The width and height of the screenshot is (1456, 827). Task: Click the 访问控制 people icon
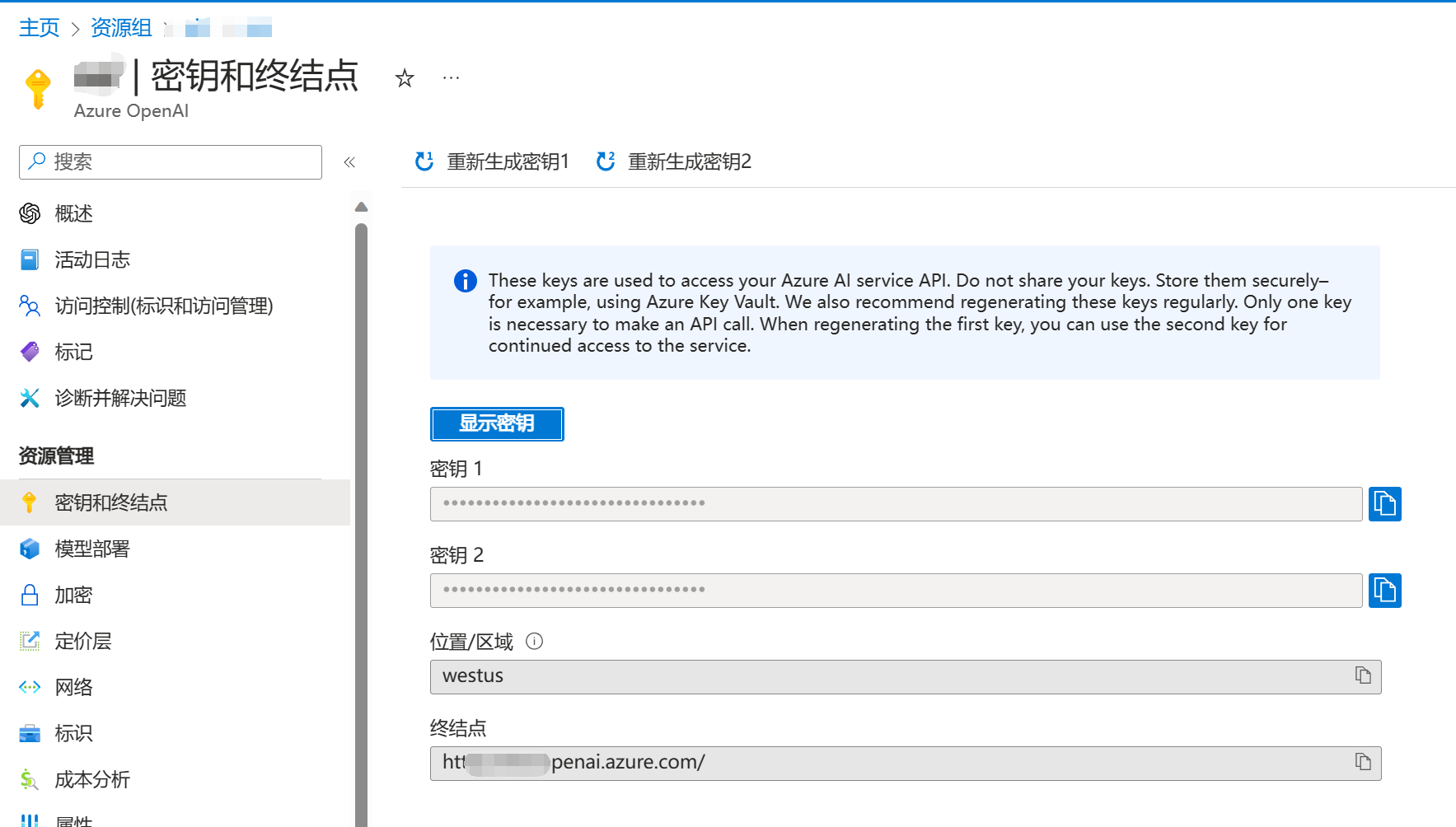pyautogui.click(x=30, y=306)
